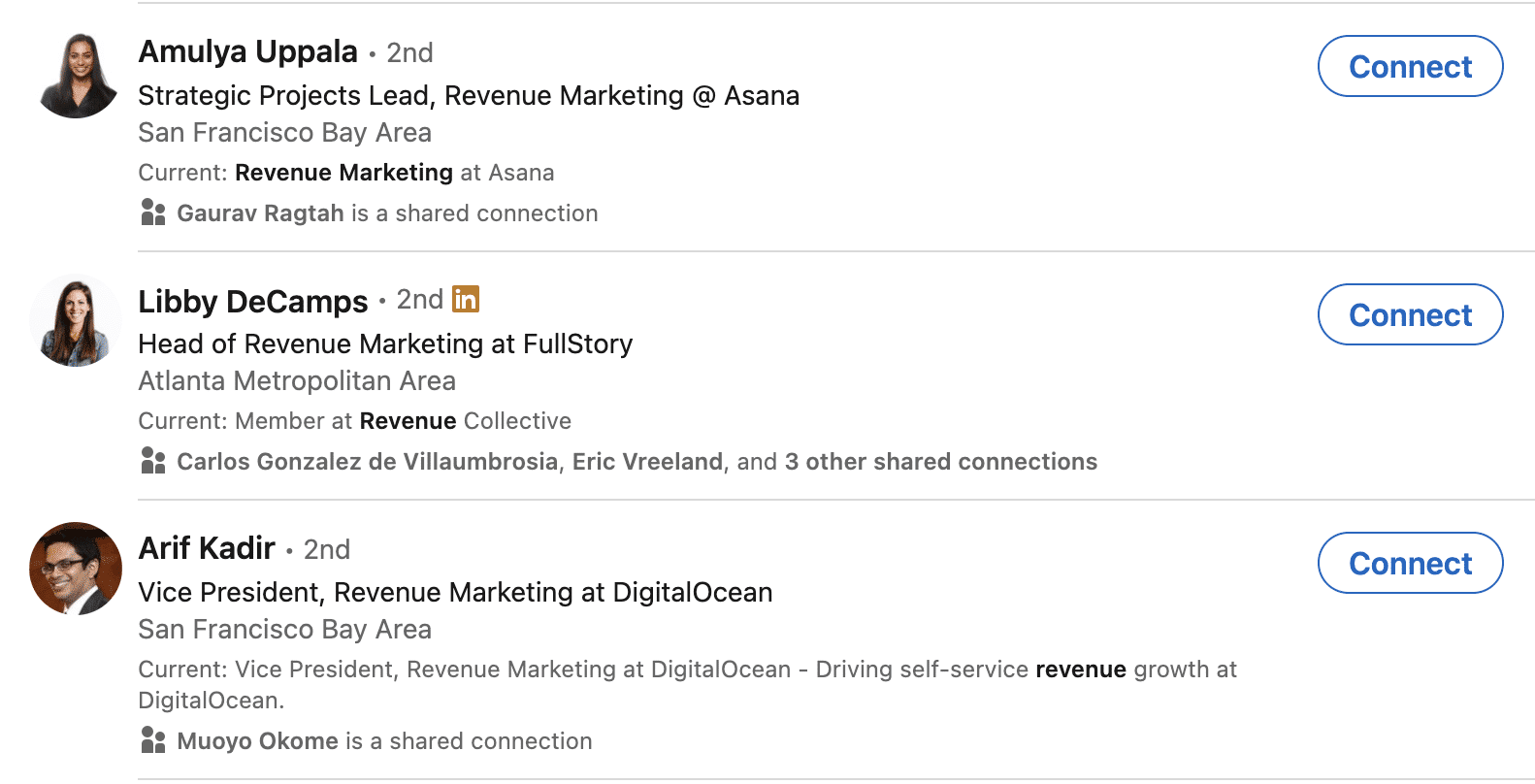Click Muoyo Okome shared connection link

[257, 741]
